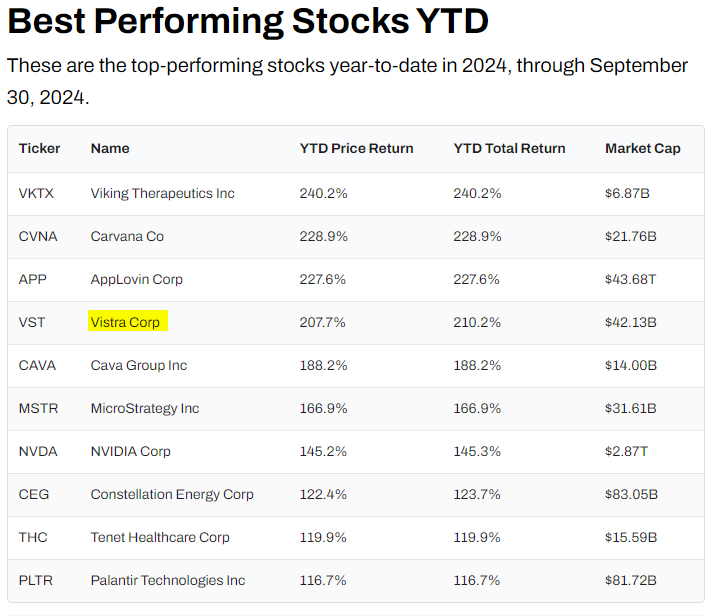Select Constellation Energy Corp row name
Screen dimensions: 715x616
(172, 494)
